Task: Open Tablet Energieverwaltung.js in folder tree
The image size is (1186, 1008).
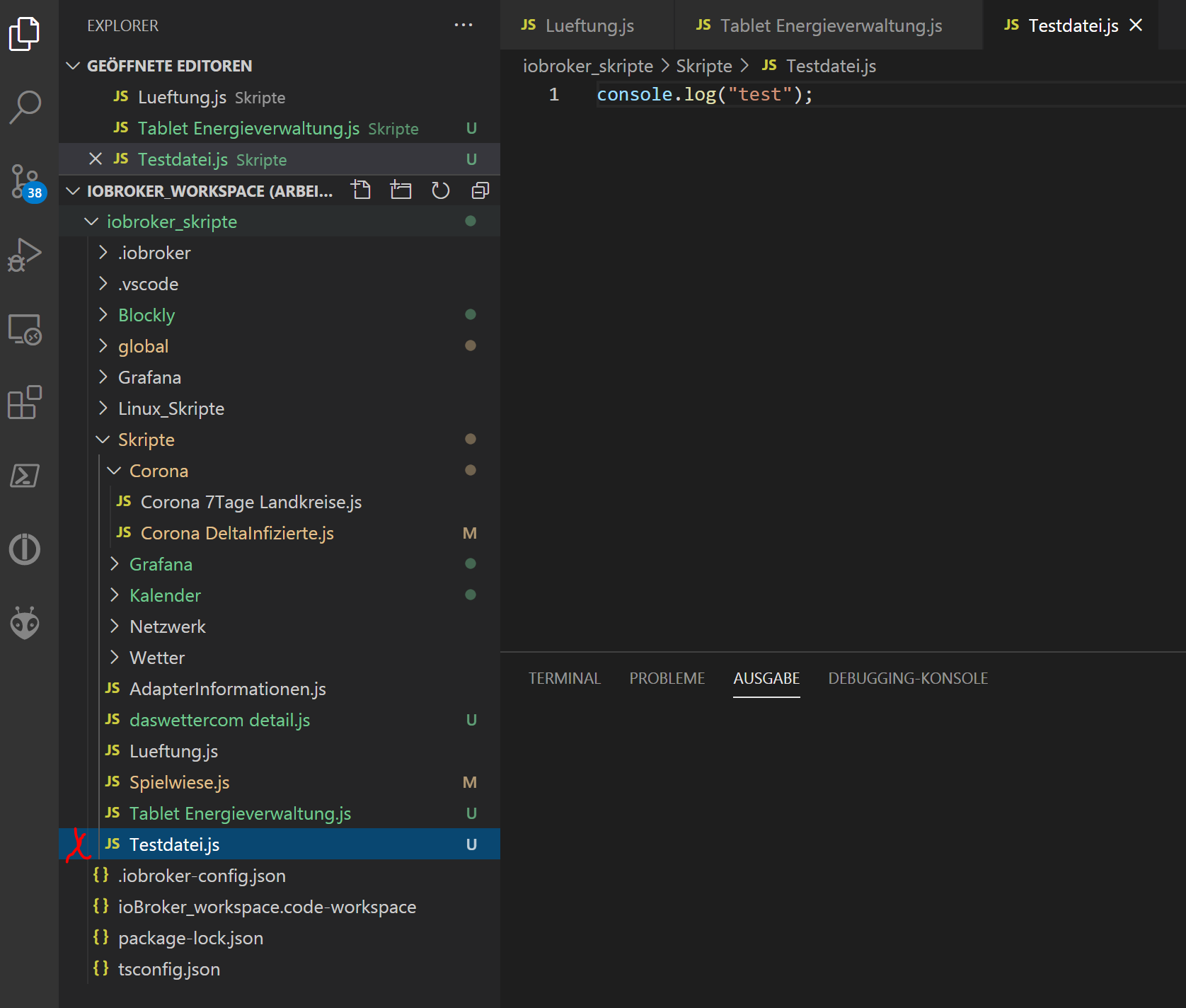Action: pyautogui.click(x=280, y=813)
